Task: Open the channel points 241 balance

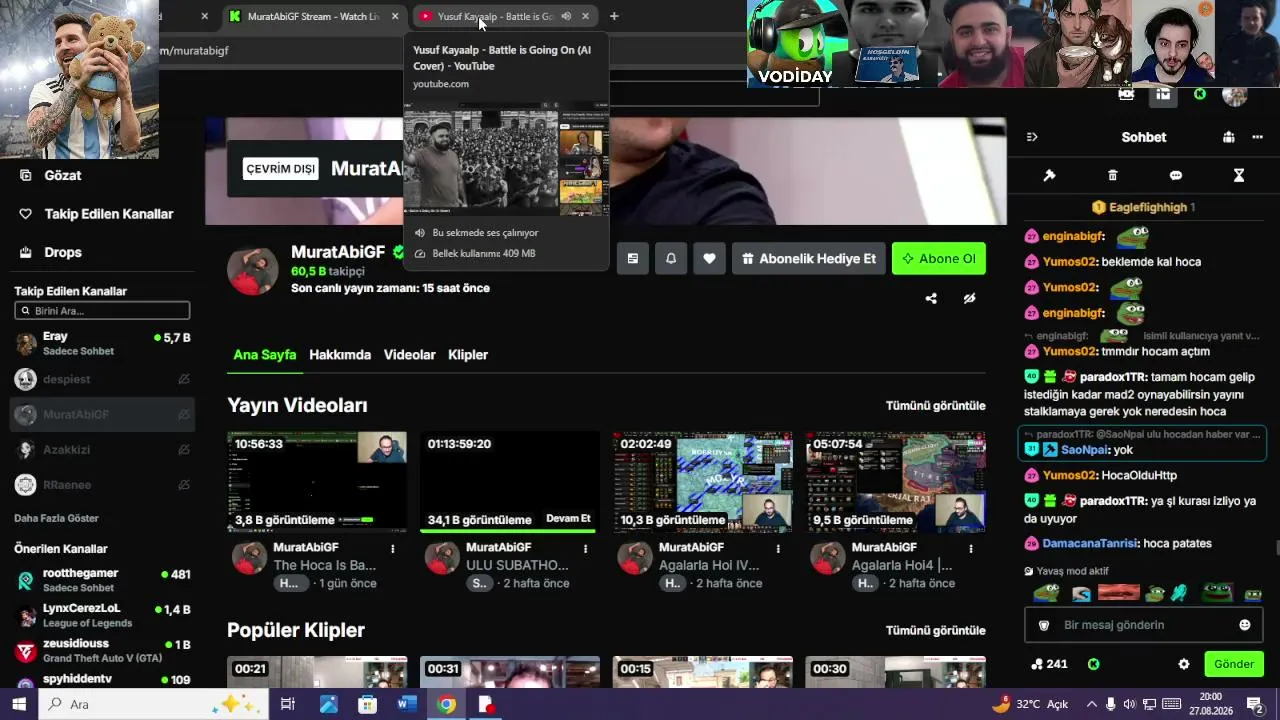Action: pos(1049,664)
